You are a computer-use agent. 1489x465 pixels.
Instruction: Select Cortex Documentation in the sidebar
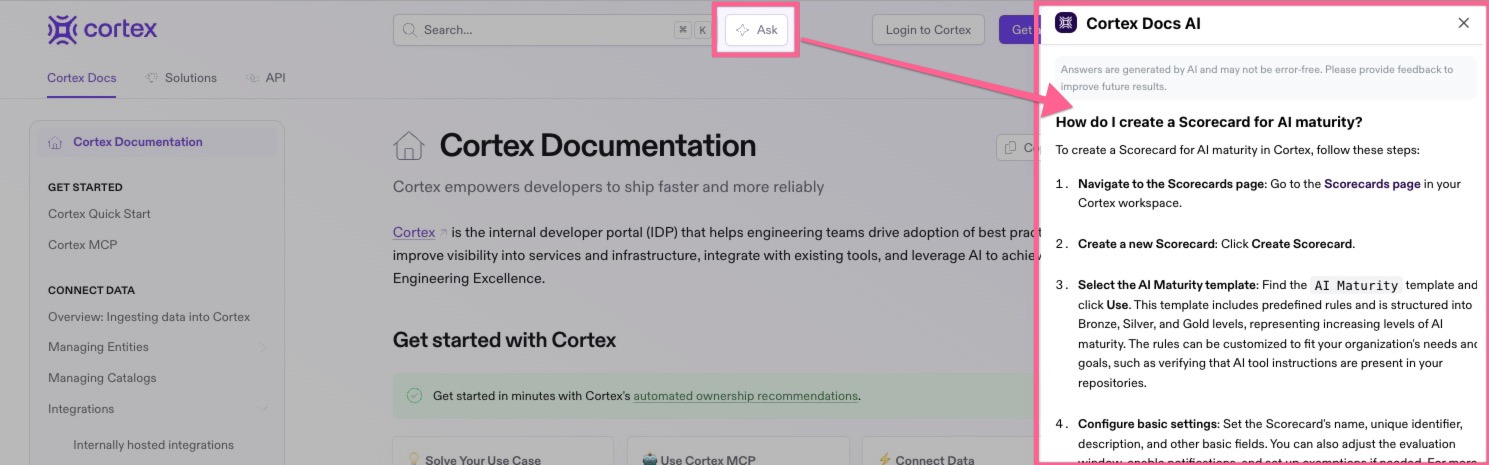157,142
